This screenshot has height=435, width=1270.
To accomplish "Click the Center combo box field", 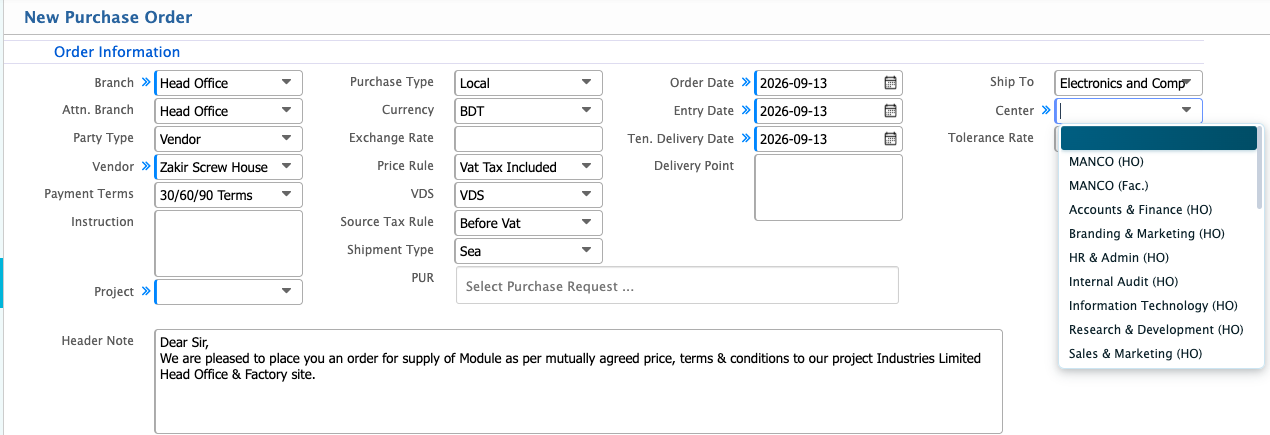I will (1129, 111).
